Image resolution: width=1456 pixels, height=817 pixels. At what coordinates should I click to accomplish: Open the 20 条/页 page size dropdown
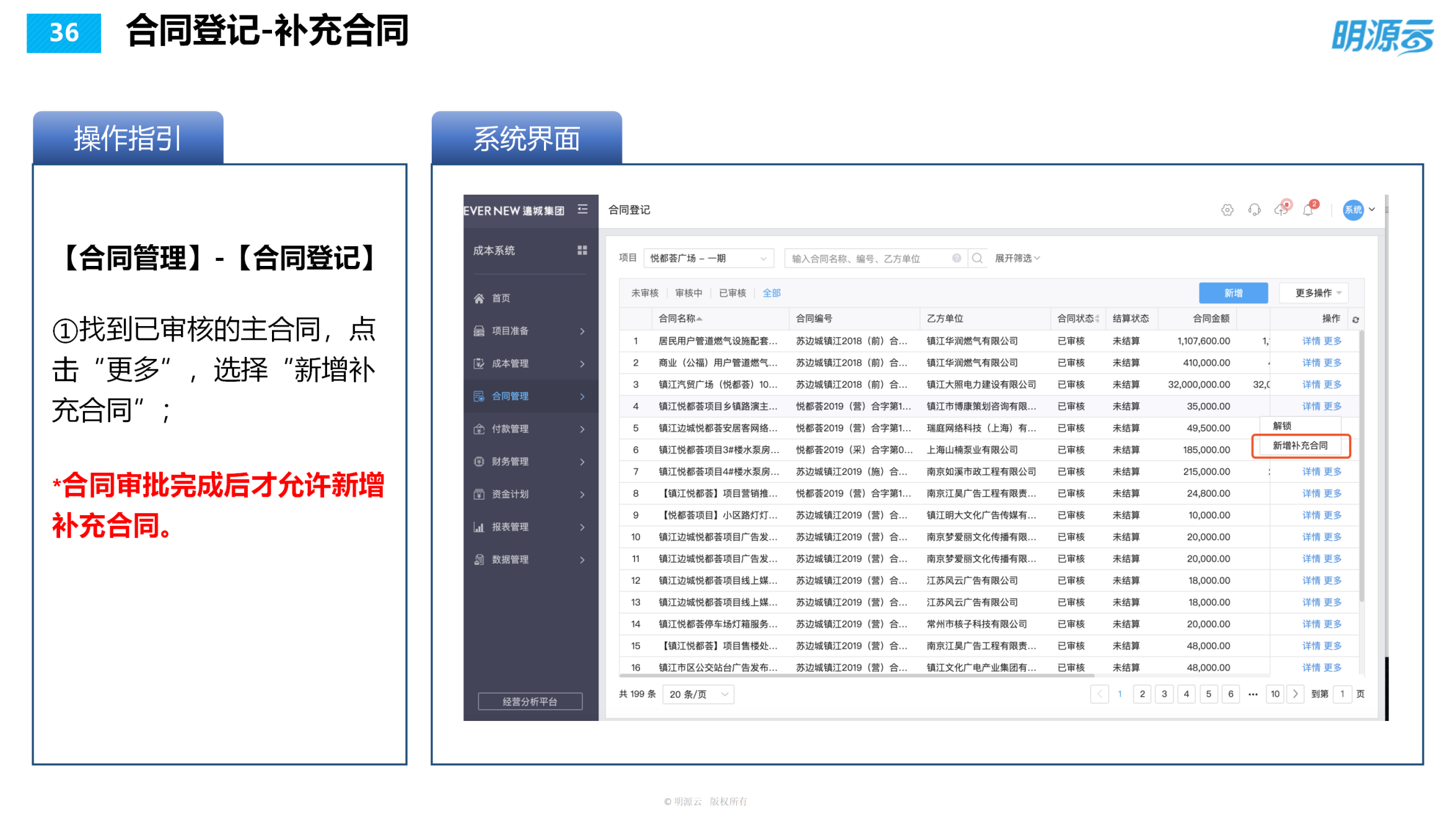(x=698, y=694)
